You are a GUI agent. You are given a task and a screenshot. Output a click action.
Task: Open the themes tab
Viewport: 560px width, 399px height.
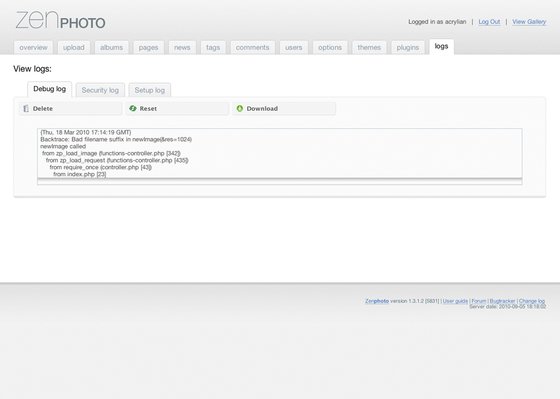[x=369, y=48]
